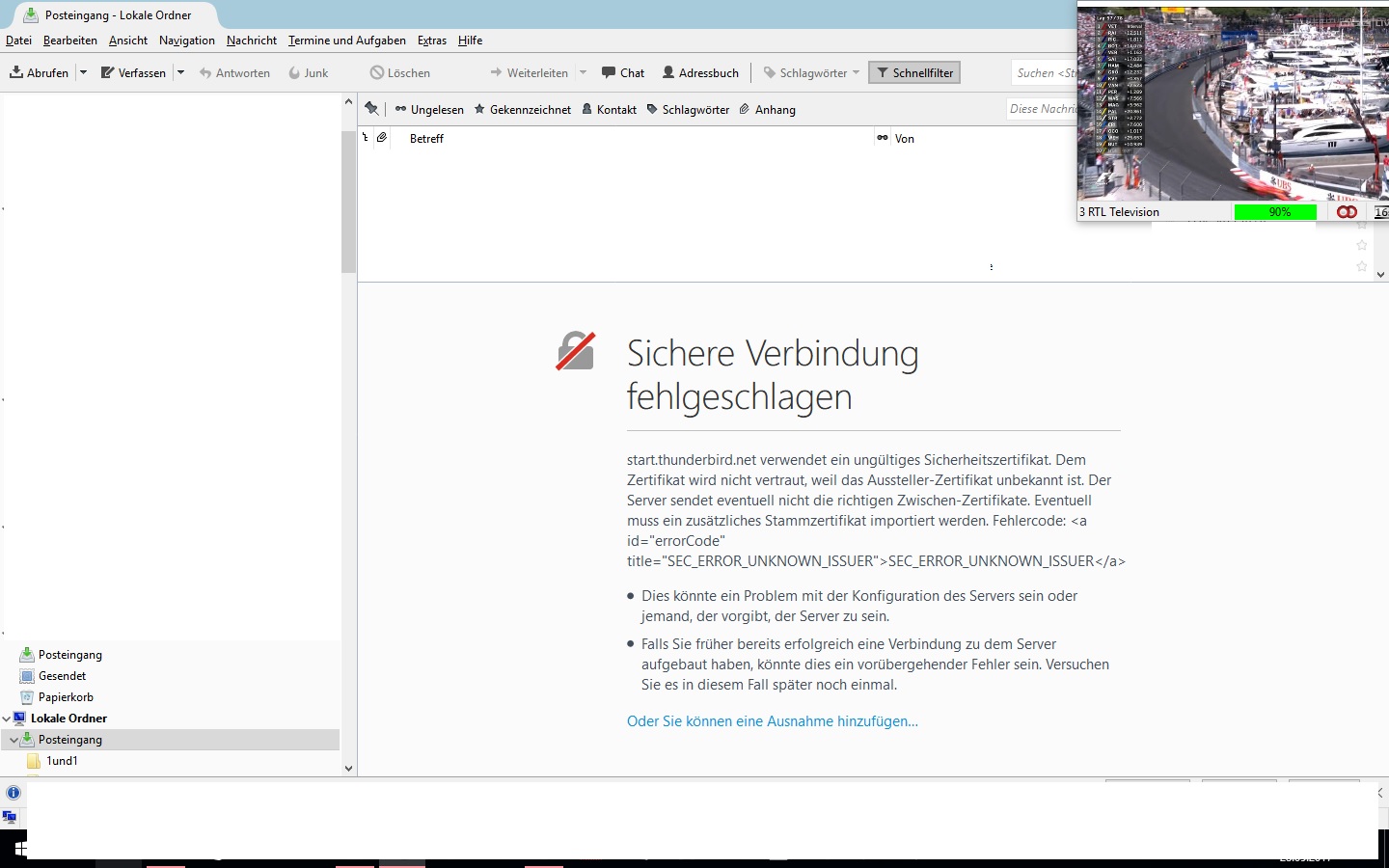Open the Extras menu

(x=432, y=41)
